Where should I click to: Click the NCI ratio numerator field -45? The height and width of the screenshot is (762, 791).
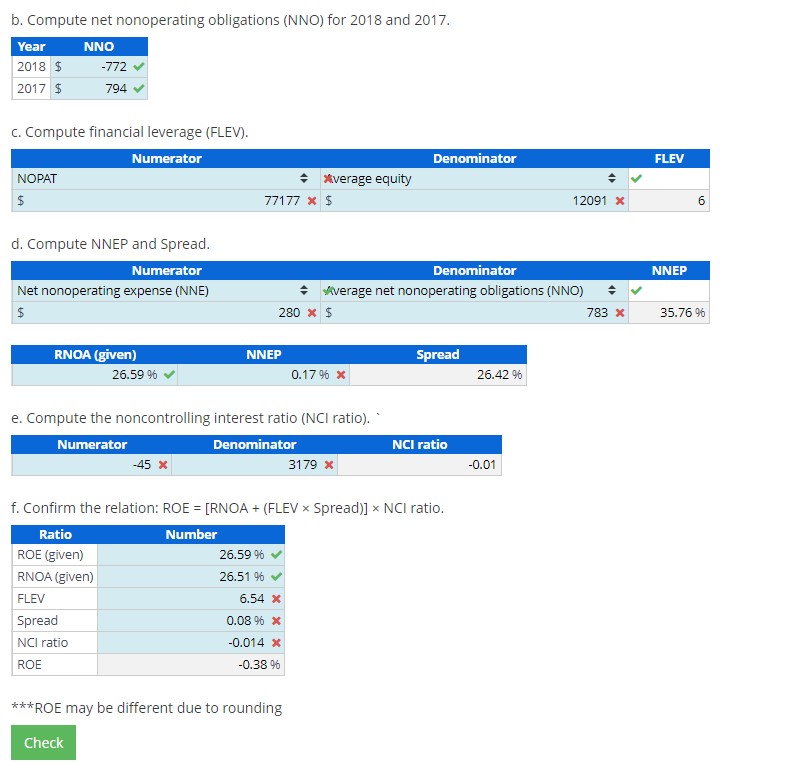[x=92, y=464]
